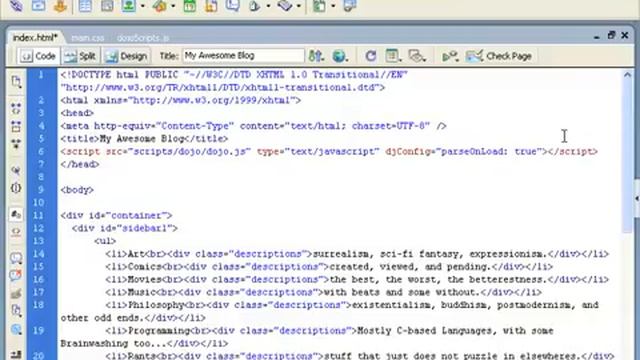Open the Images dropdown arrow

click(x=142, y=6)
